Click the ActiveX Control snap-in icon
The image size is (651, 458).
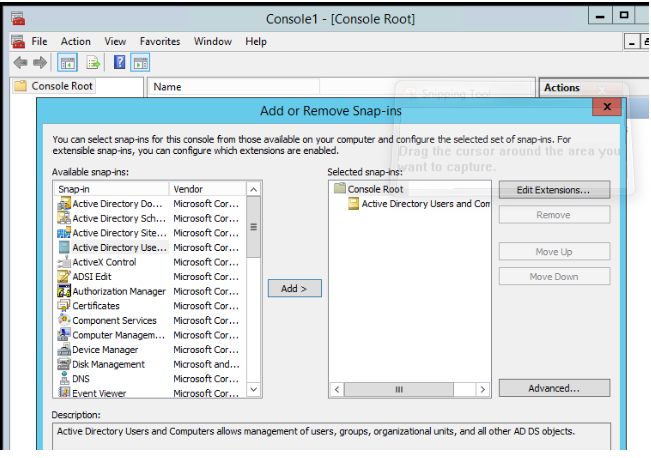(x=64, y=262)
